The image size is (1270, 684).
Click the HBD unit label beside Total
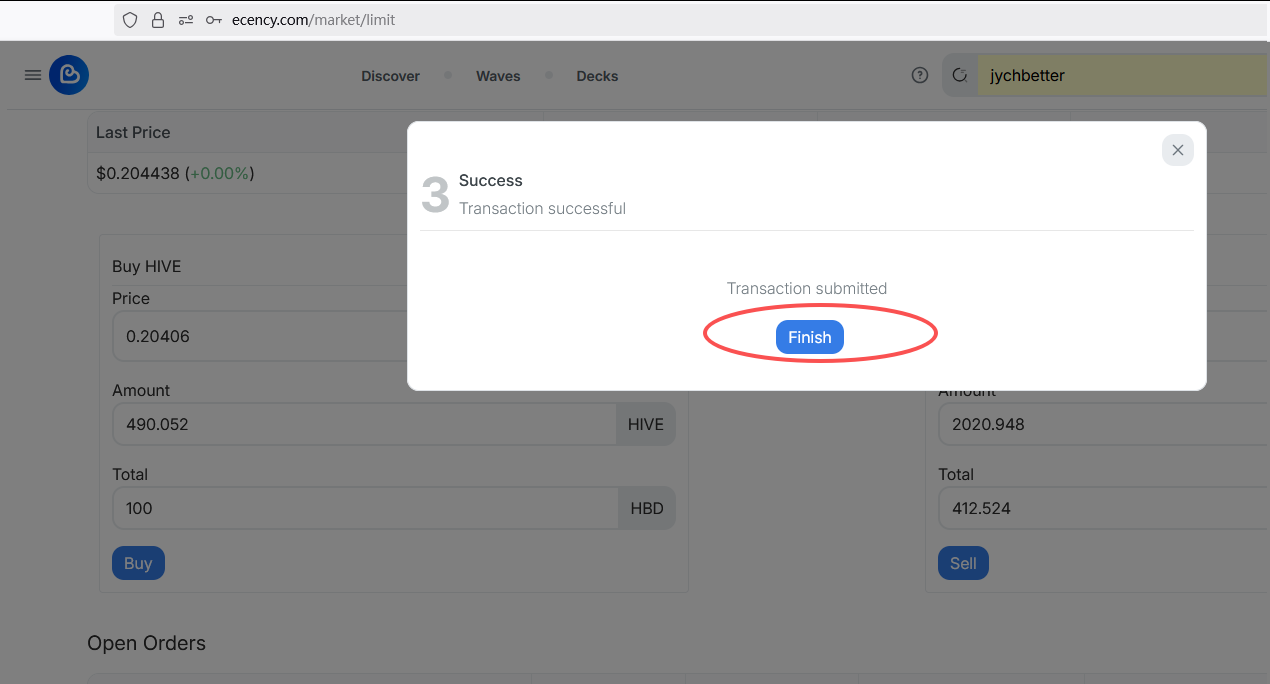[647, 508]
